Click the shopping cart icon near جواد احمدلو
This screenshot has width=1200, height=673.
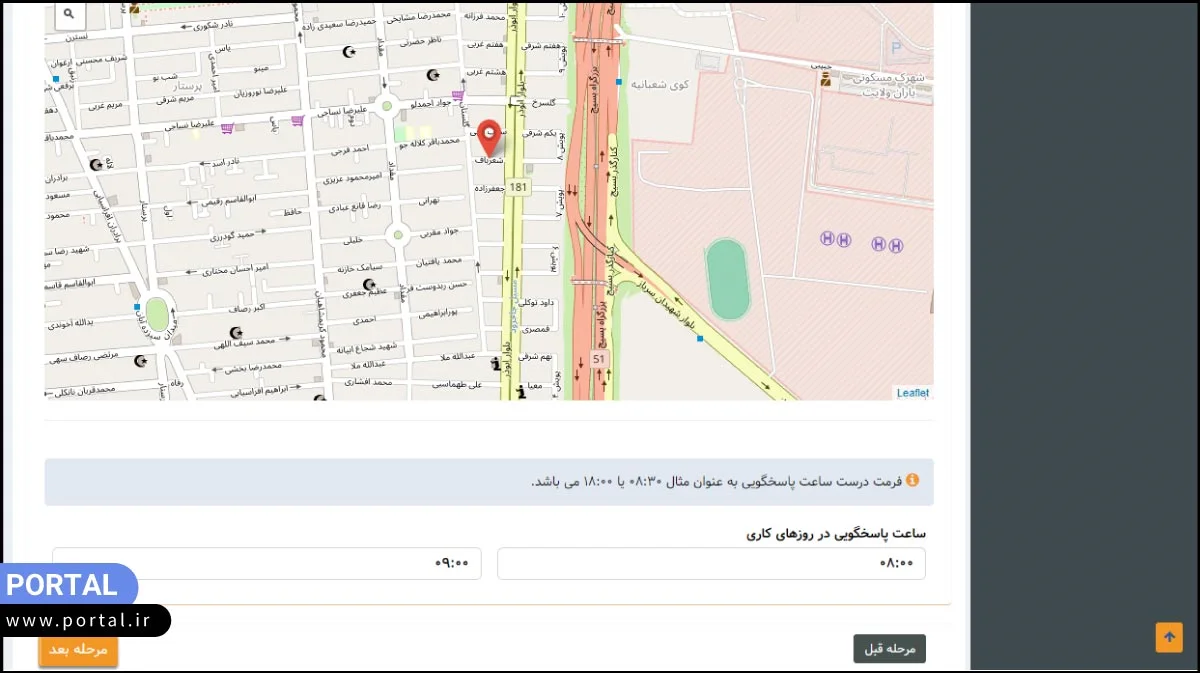coord(458,96)
